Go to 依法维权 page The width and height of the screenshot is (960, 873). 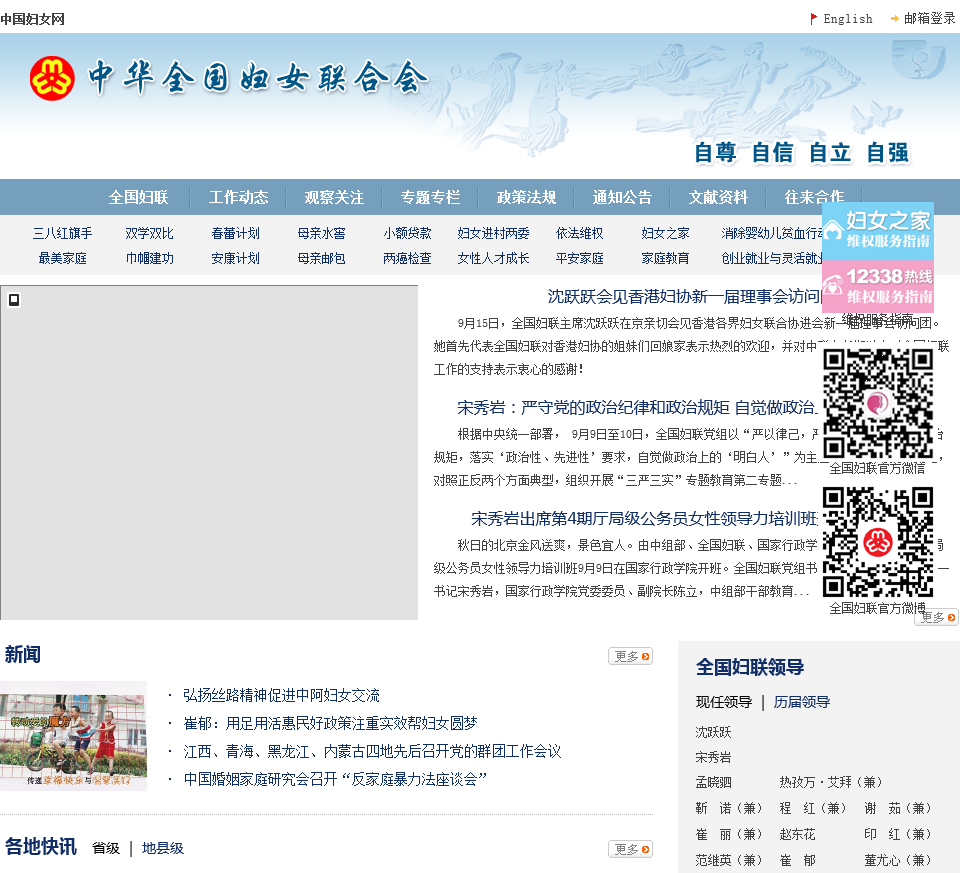tap(579, 233)
